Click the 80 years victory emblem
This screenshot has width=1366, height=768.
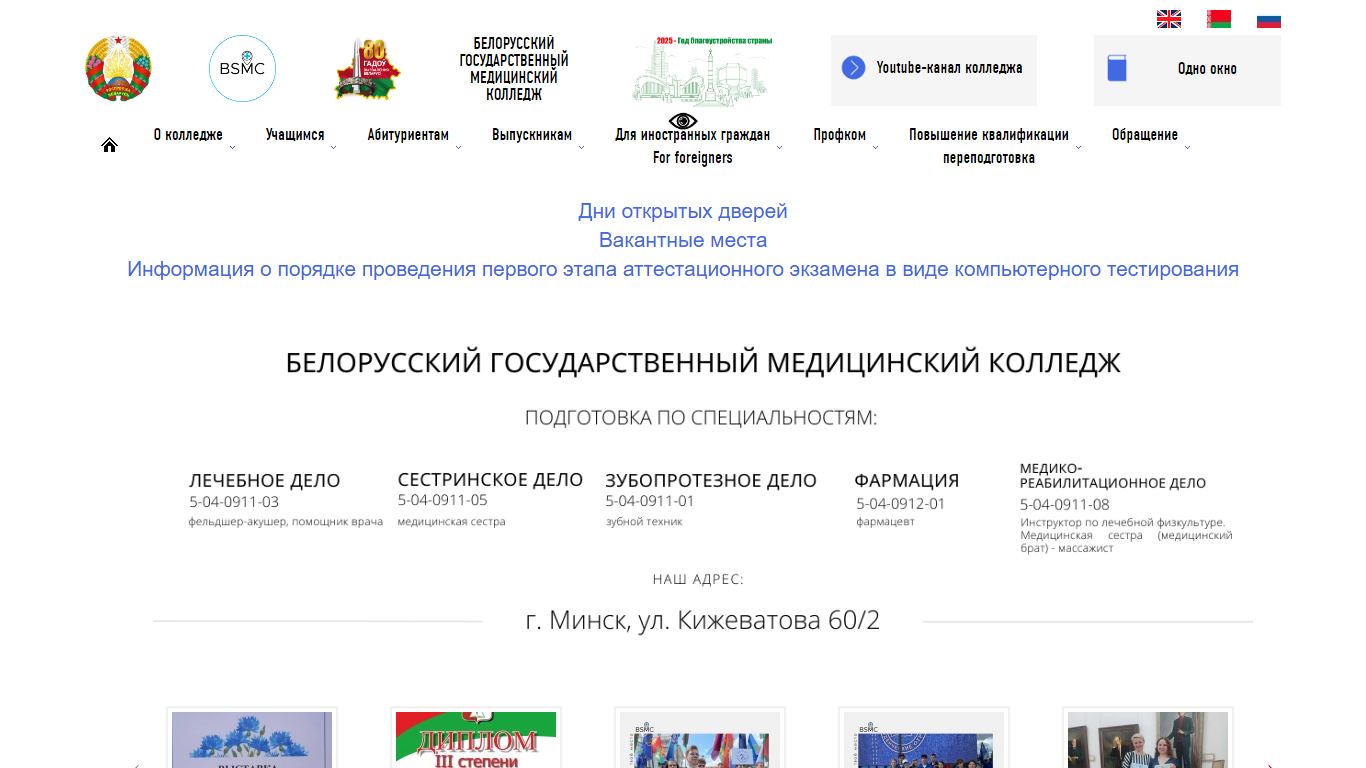point(367,69)
